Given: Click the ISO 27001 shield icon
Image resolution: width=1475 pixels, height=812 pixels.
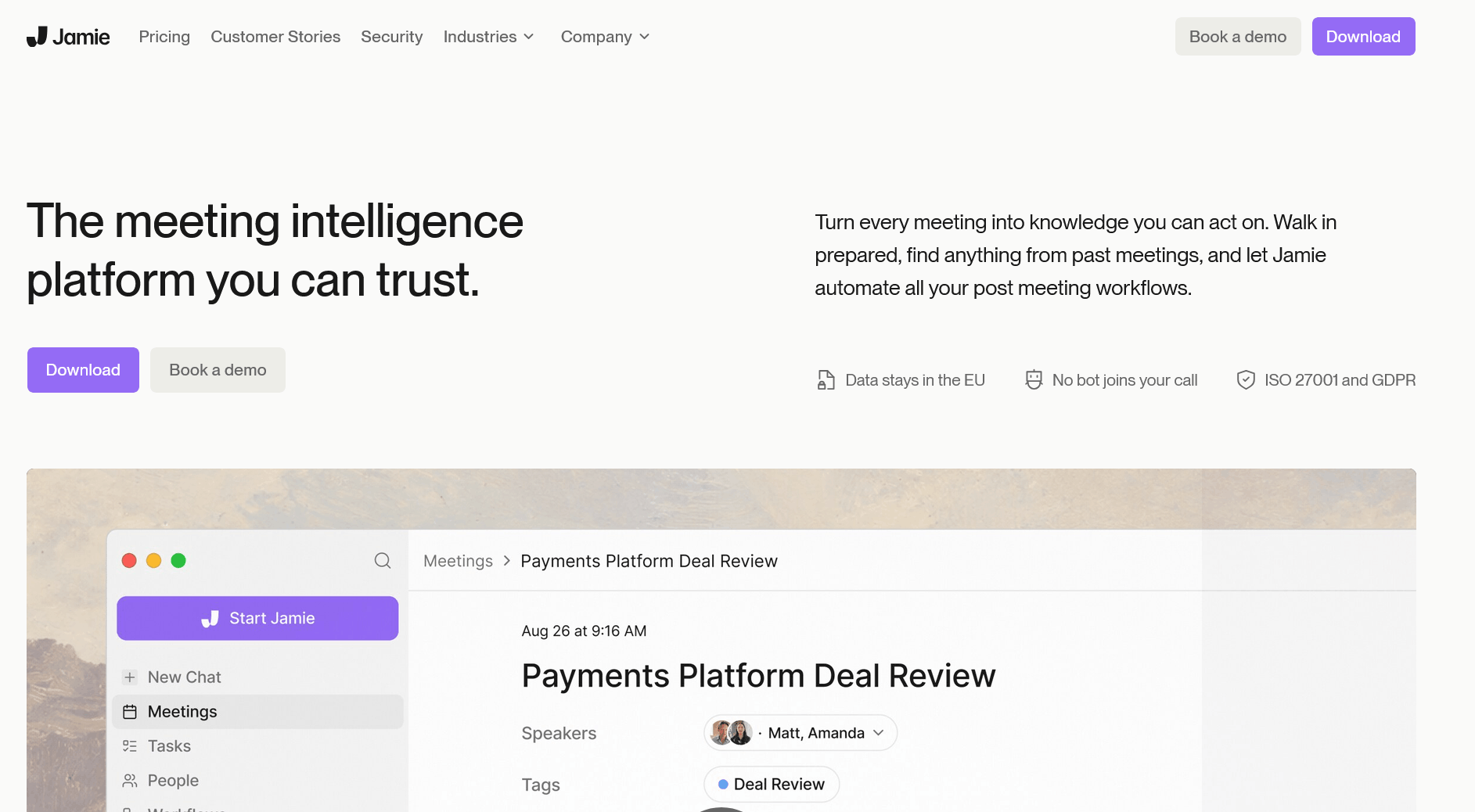Looking at the screenshot, I should pos(1246,380).
